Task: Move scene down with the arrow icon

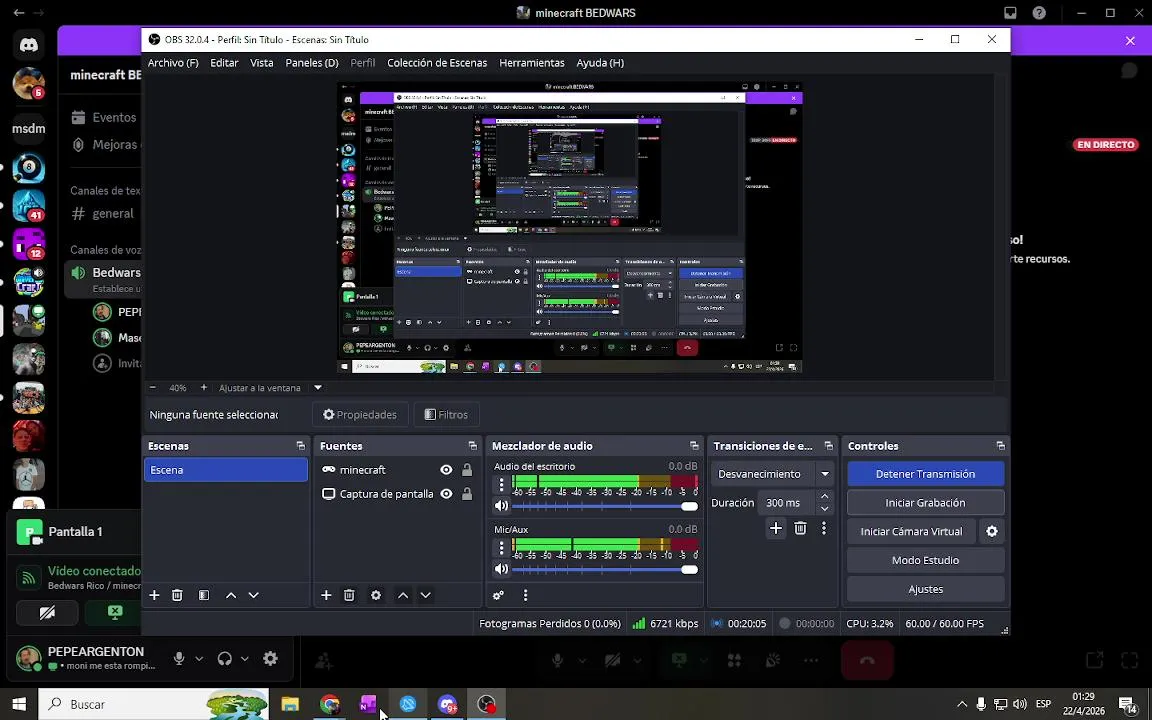Action: 253,595
